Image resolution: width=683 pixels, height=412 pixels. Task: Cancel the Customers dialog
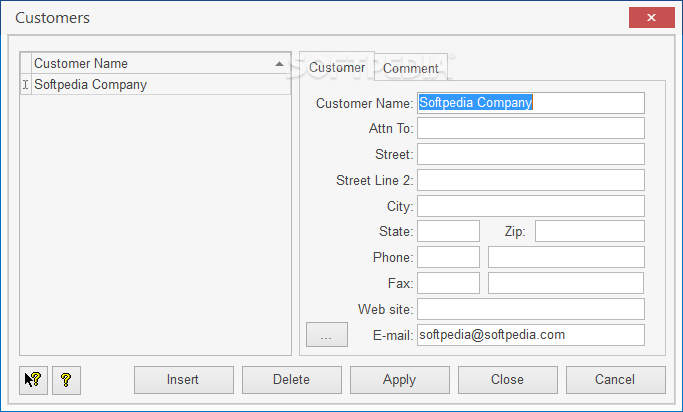(615, 380)
